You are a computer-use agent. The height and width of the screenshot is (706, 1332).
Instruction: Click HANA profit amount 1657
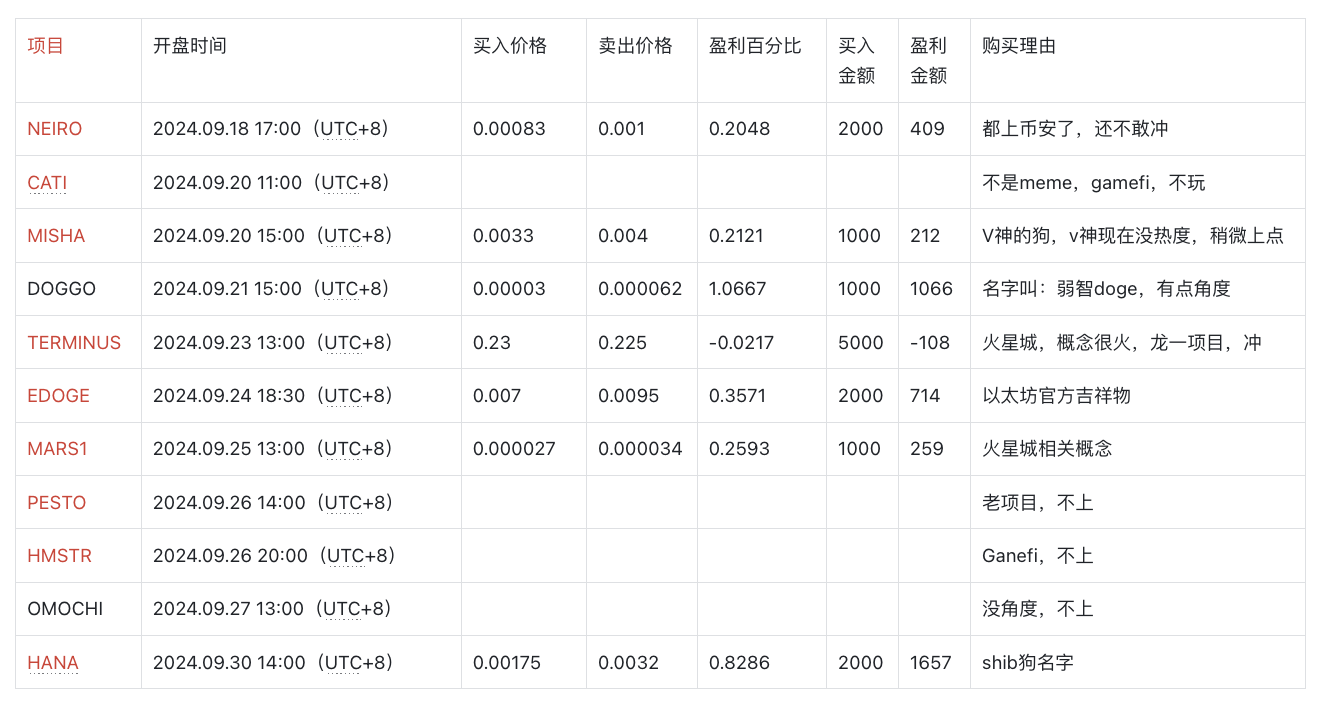click(931, 663)
